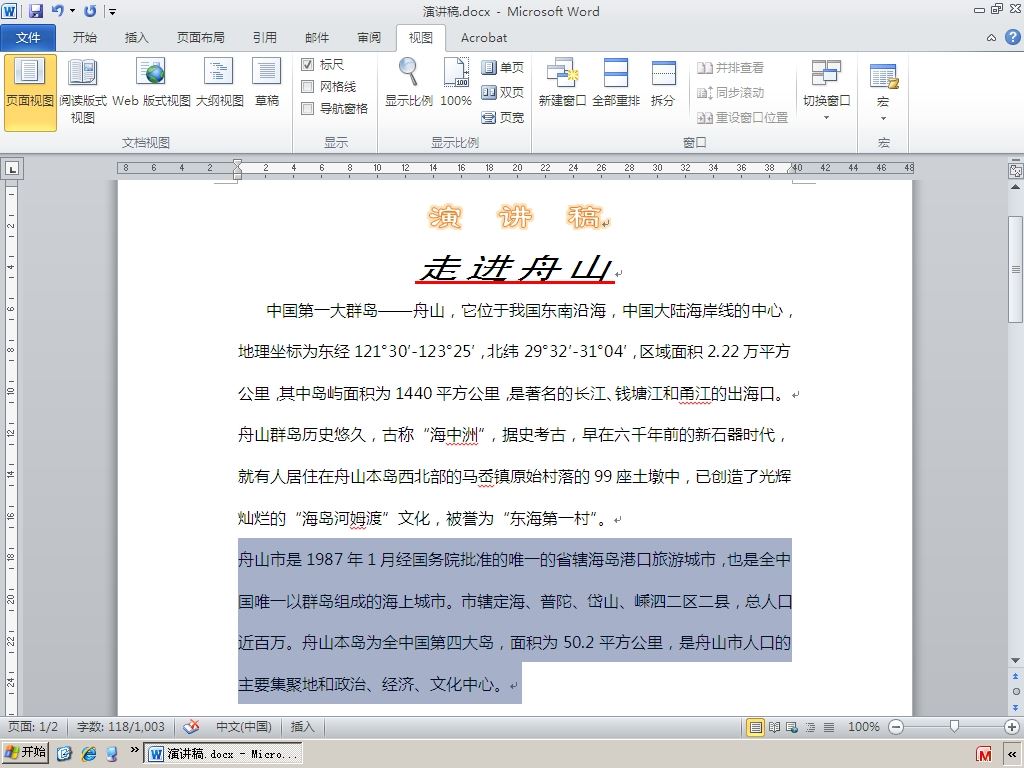Open the Windows 开始 menu
The image size is (1024, 768).
coord(26,753)
